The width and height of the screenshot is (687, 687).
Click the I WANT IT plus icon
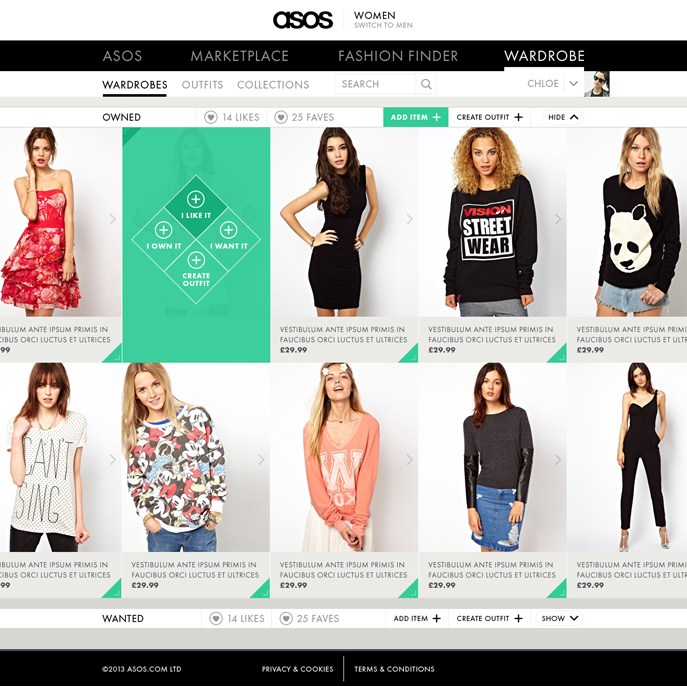228,230
